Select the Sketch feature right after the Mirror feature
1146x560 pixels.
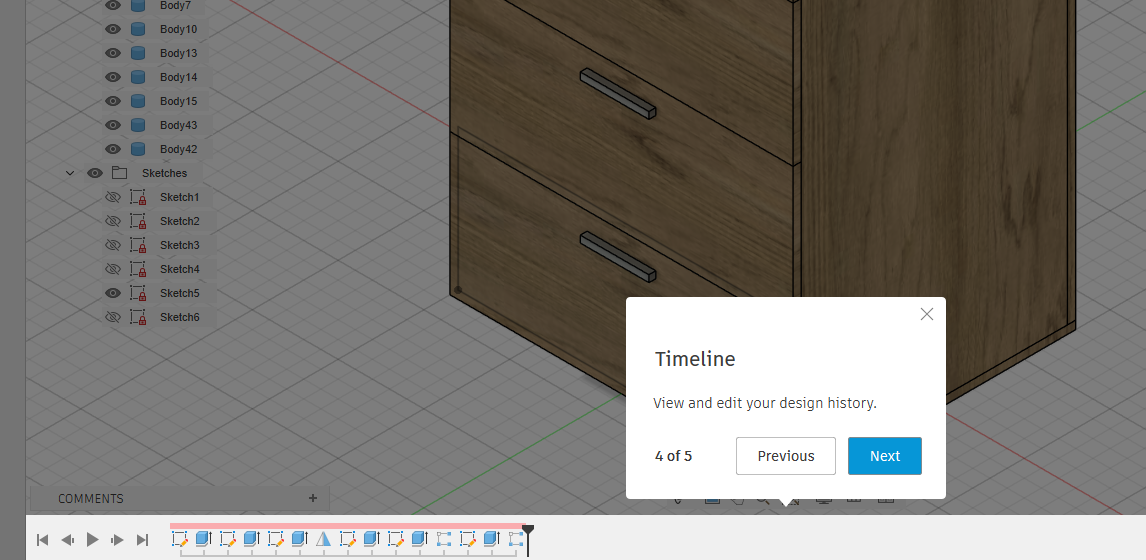click(x=348, y=540)
